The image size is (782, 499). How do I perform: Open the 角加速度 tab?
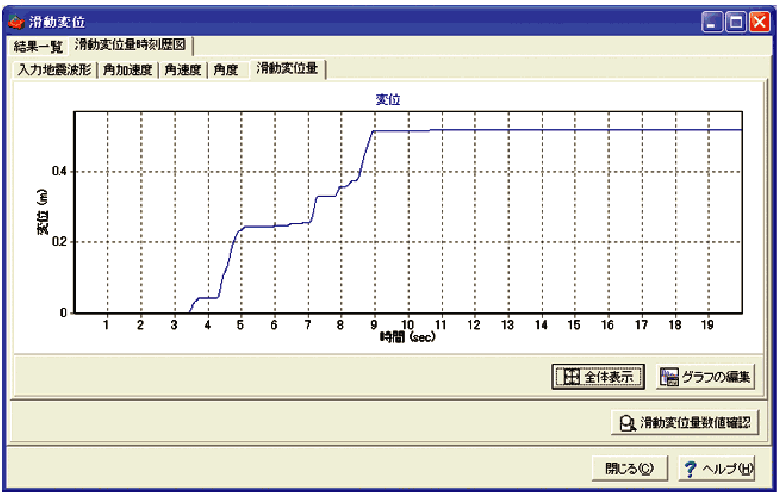tap(127, 70)
